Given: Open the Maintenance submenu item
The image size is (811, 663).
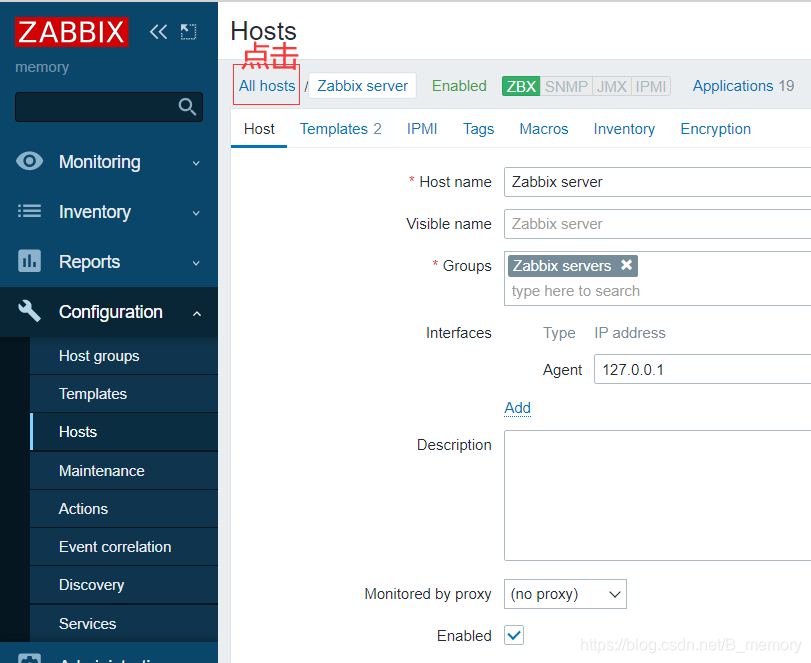Looking at the screenshot, I should 124,471.
